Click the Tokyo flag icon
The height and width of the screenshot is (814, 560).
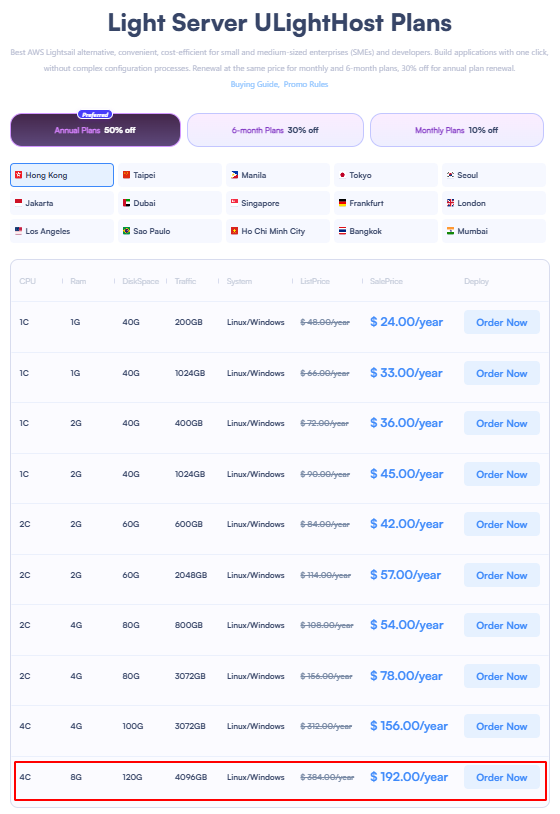pos(343,175)
